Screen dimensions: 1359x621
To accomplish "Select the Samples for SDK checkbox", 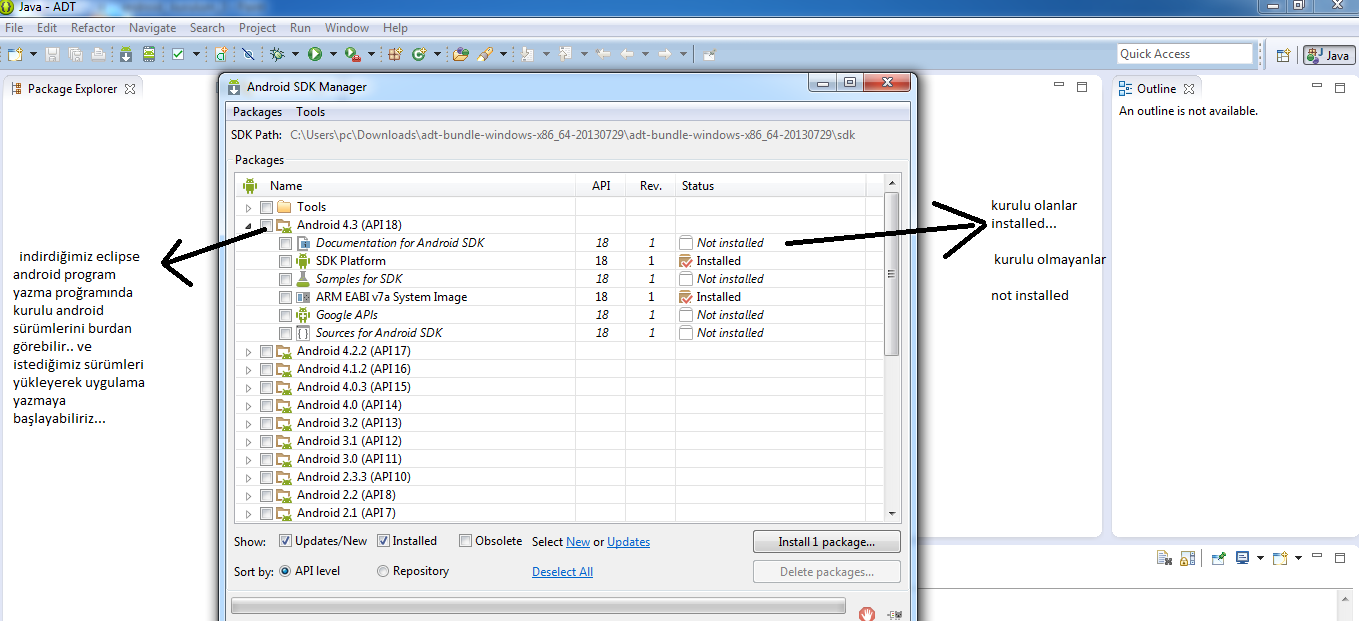I will point(286,279).
